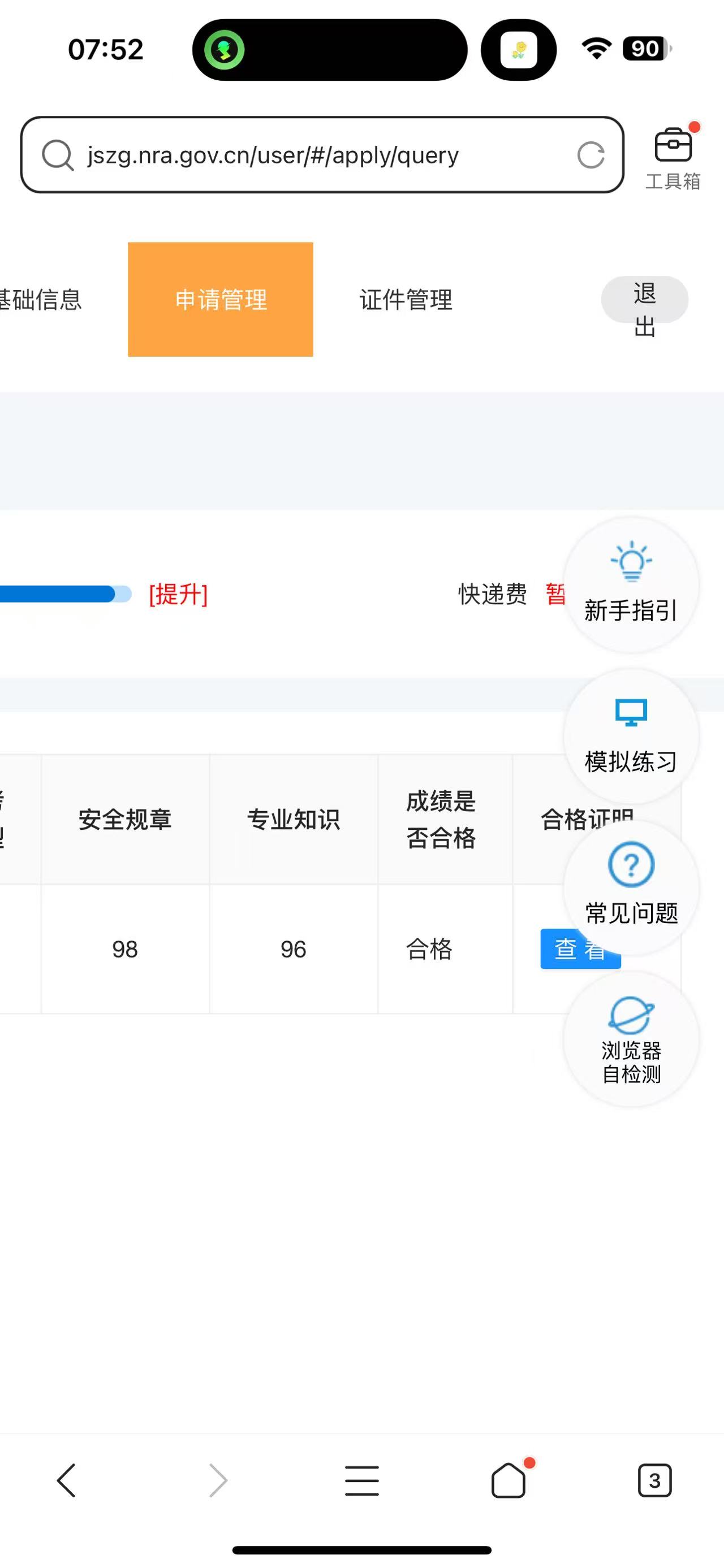The image size is (724, 1568).
Task: Click the red [提升] link
Action: coord(178,594)
